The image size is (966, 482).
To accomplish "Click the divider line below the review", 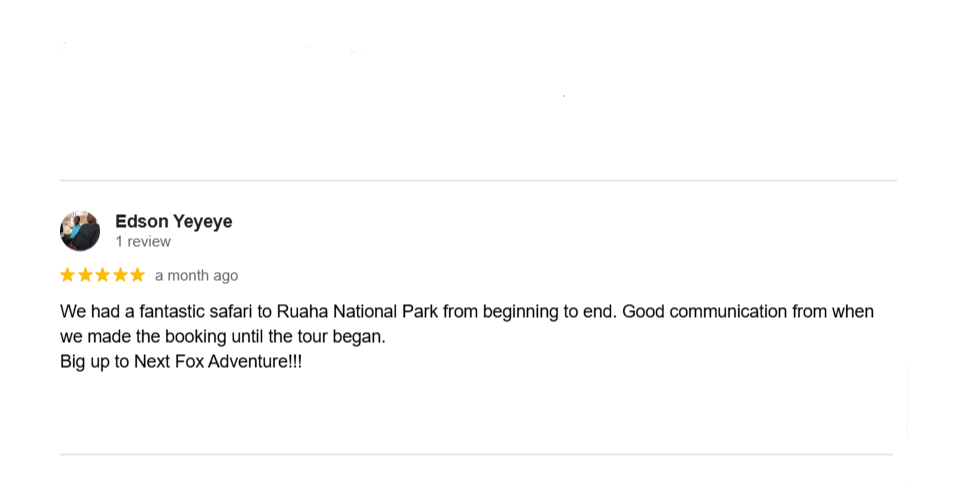I will (476, 454).
